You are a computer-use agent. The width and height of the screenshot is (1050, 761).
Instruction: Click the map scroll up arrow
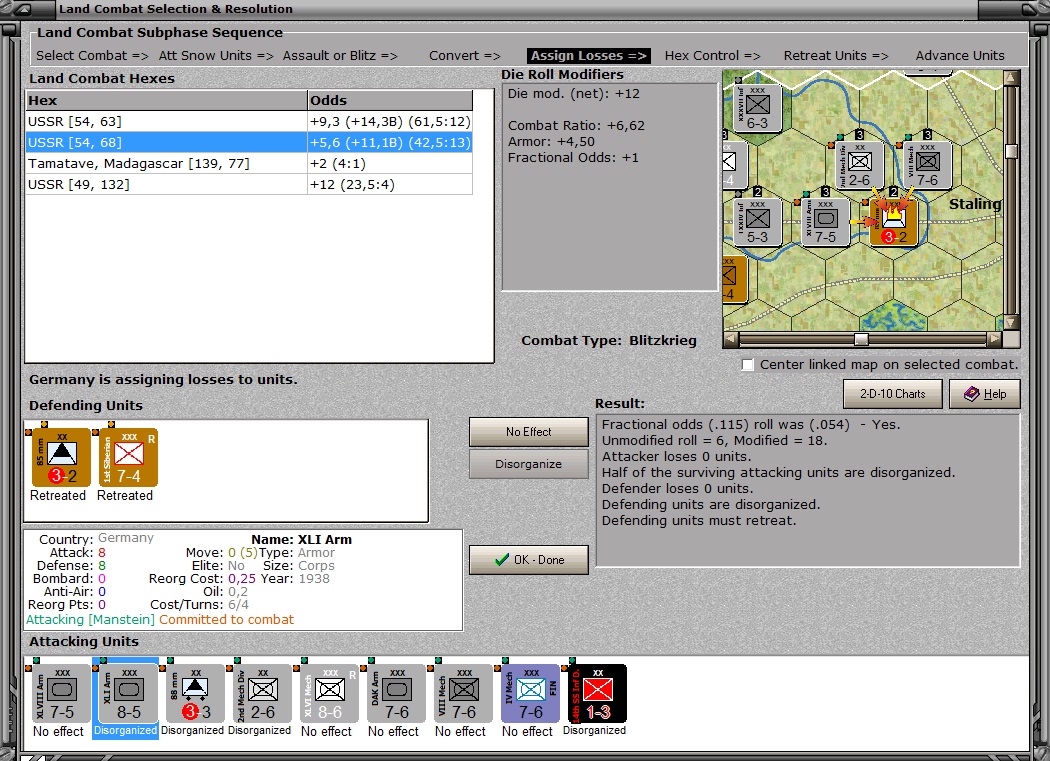[x=1011, y=78]
